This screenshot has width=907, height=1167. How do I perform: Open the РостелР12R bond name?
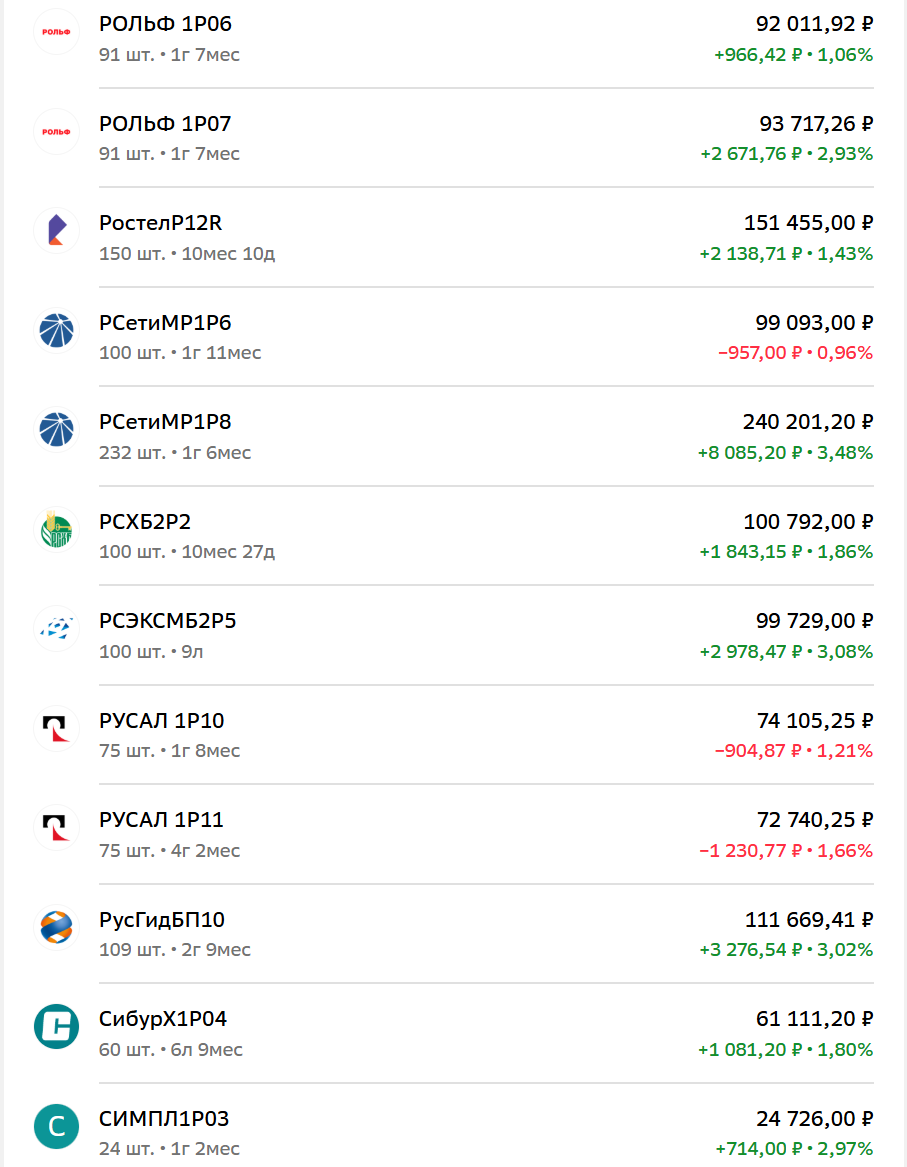point(161,223)
